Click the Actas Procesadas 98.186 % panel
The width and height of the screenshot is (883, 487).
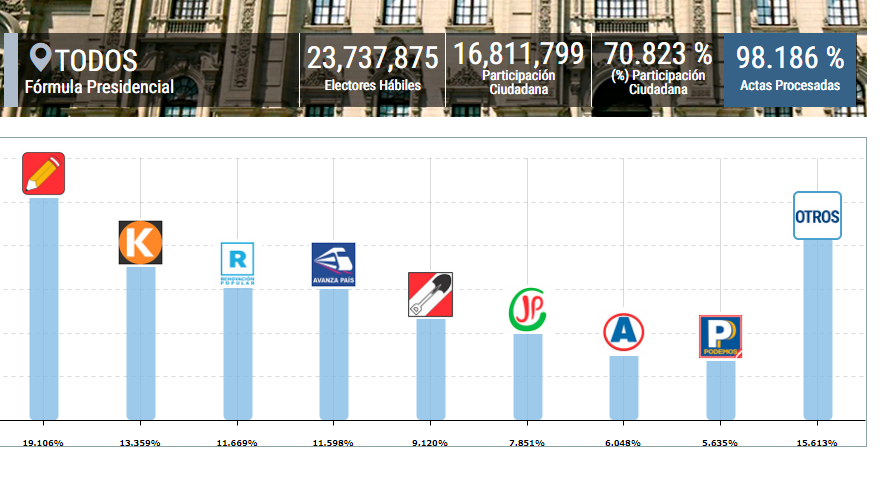790,70
